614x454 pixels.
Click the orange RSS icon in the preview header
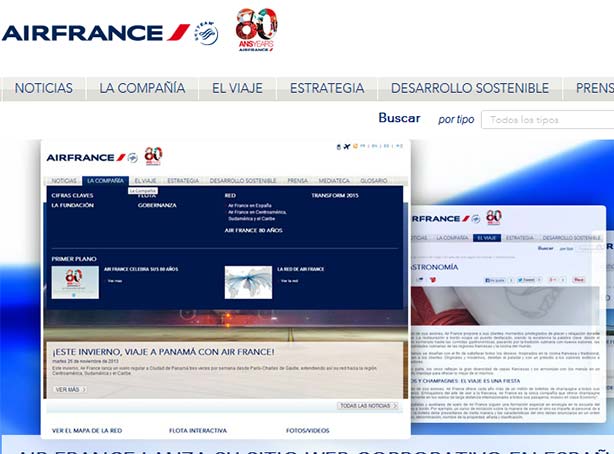pos(356,146)
